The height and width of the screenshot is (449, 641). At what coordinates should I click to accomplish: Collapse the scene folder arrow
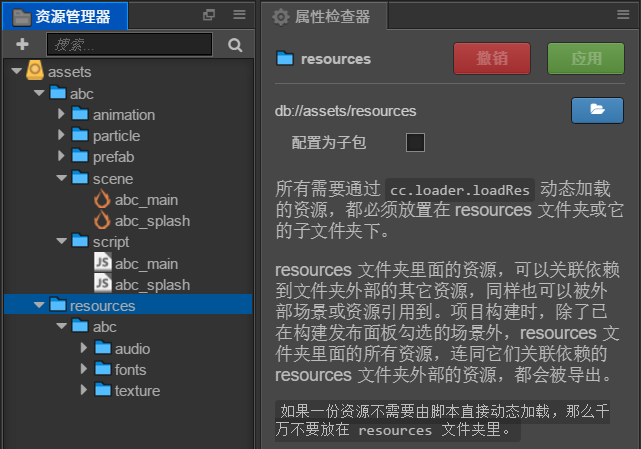61,178
